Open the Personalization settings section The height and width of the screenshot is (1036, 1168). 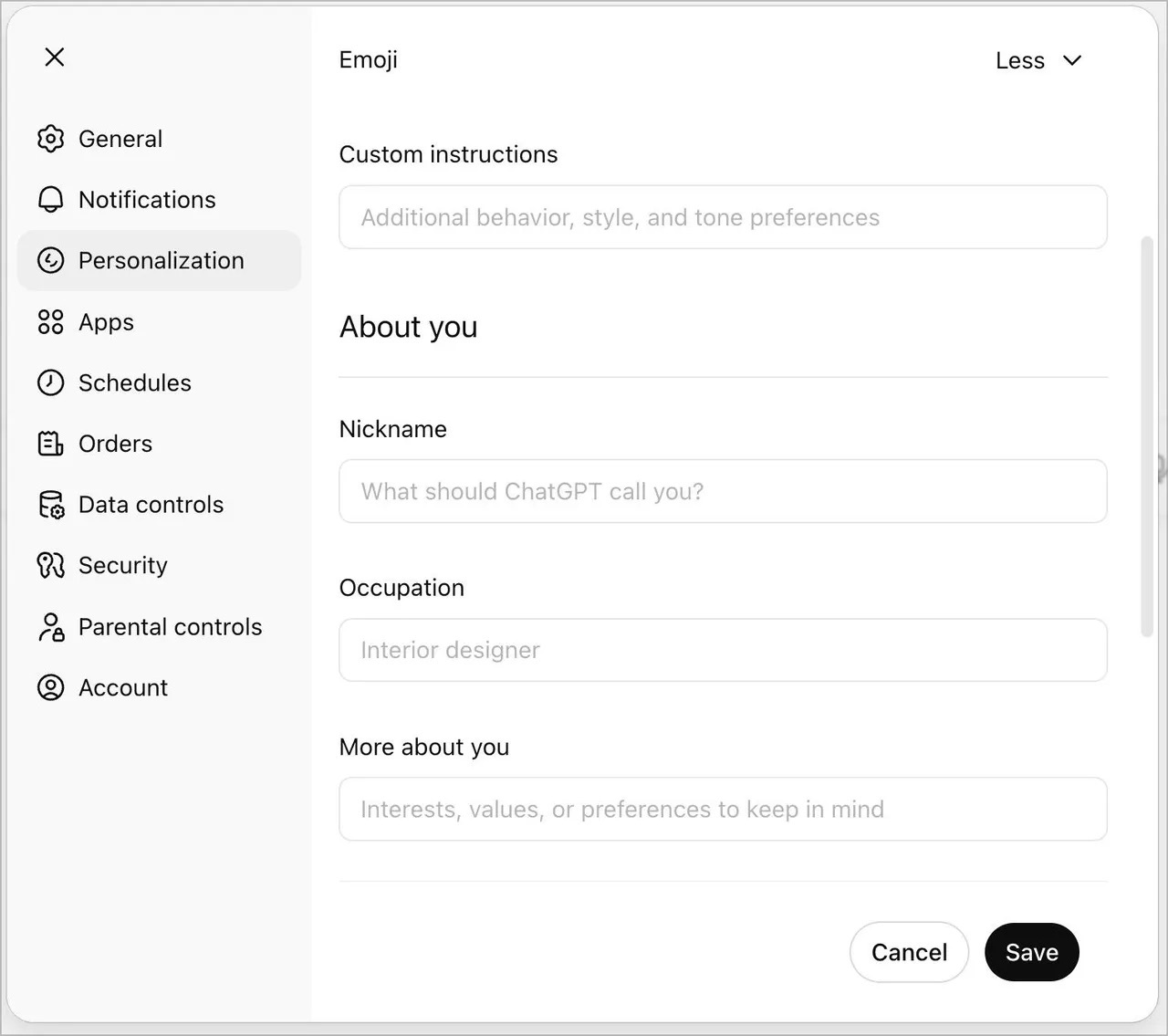(161, 260)
